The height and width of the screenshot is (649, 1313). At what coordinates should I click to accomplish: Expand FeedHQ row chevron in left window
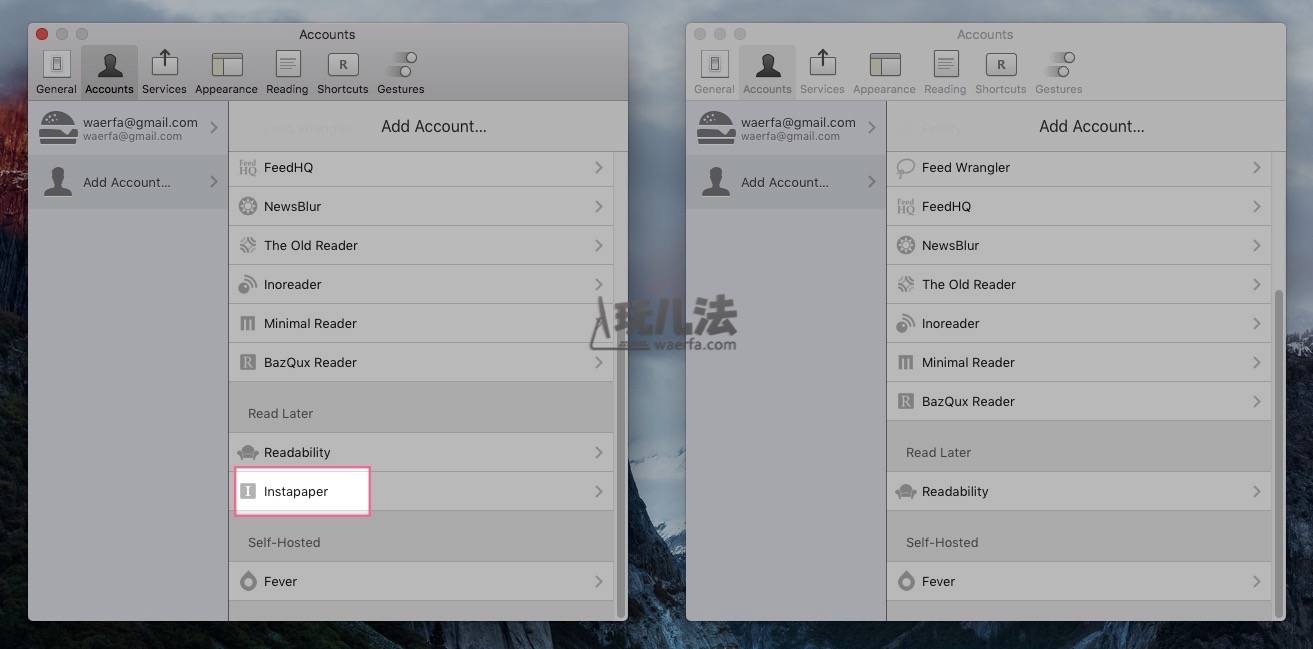tap(598, 168)
